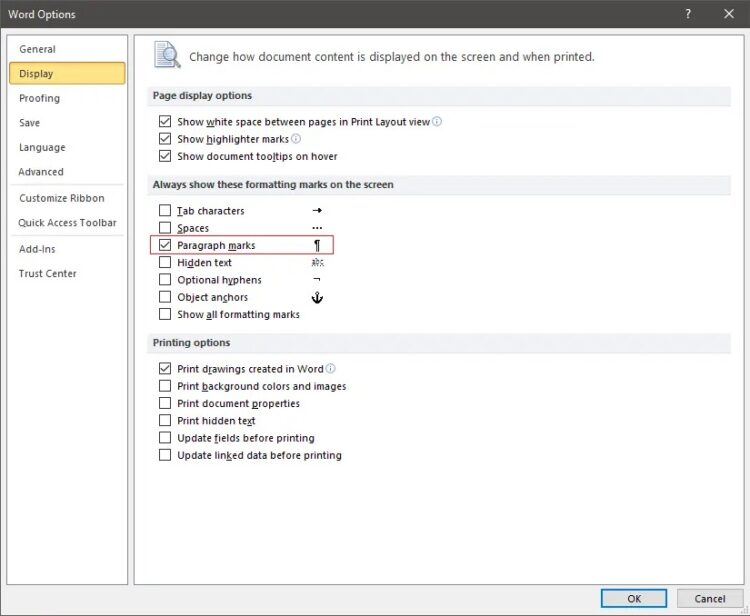Screen dimensions: 750x616
Task: Enable Update linked data before printing
Action: tap(165, 454)
